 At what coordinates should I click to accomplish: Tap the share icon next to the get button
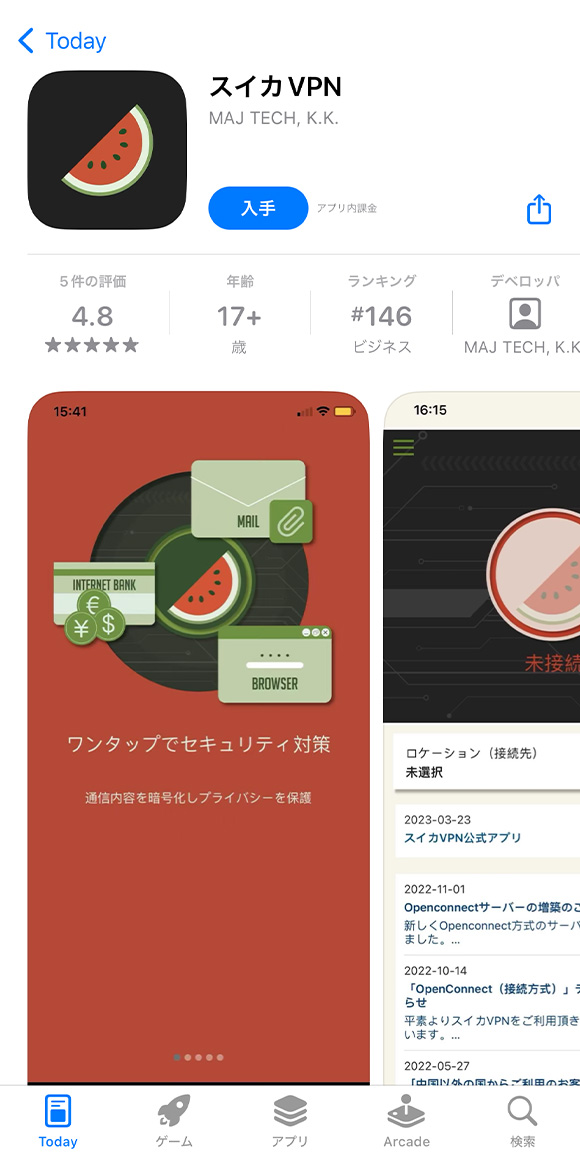click(539, 209)
